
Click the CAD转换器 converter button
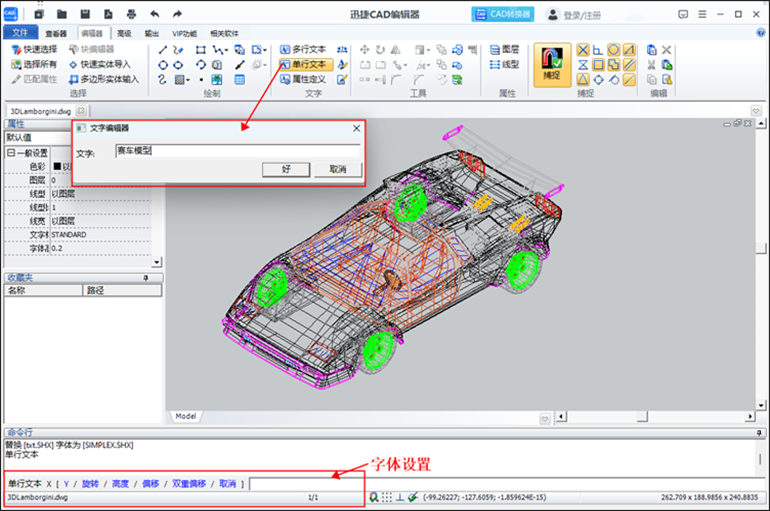[x=502, y=14]
